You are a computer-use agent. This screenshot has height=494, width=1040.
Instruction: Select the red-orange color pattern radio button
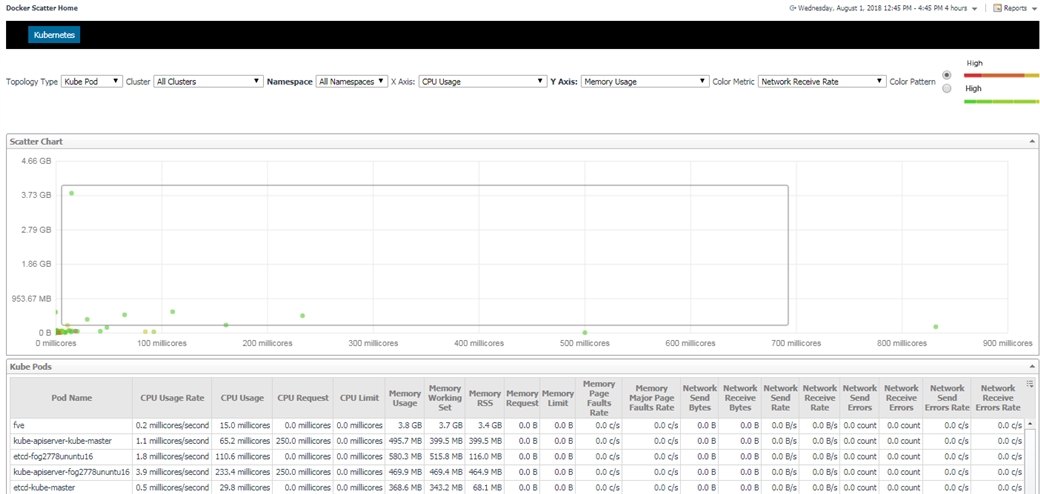[946, 74]
